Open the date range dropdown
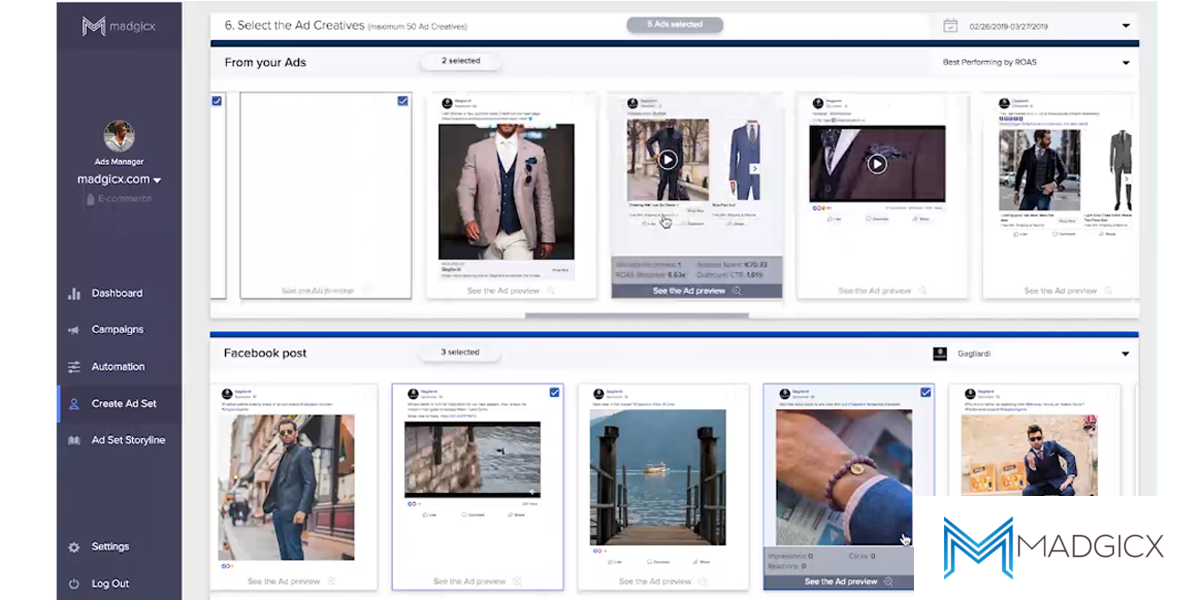Screen dimensions: 1200x600 pyautogui.click(x=1125, y=26)
